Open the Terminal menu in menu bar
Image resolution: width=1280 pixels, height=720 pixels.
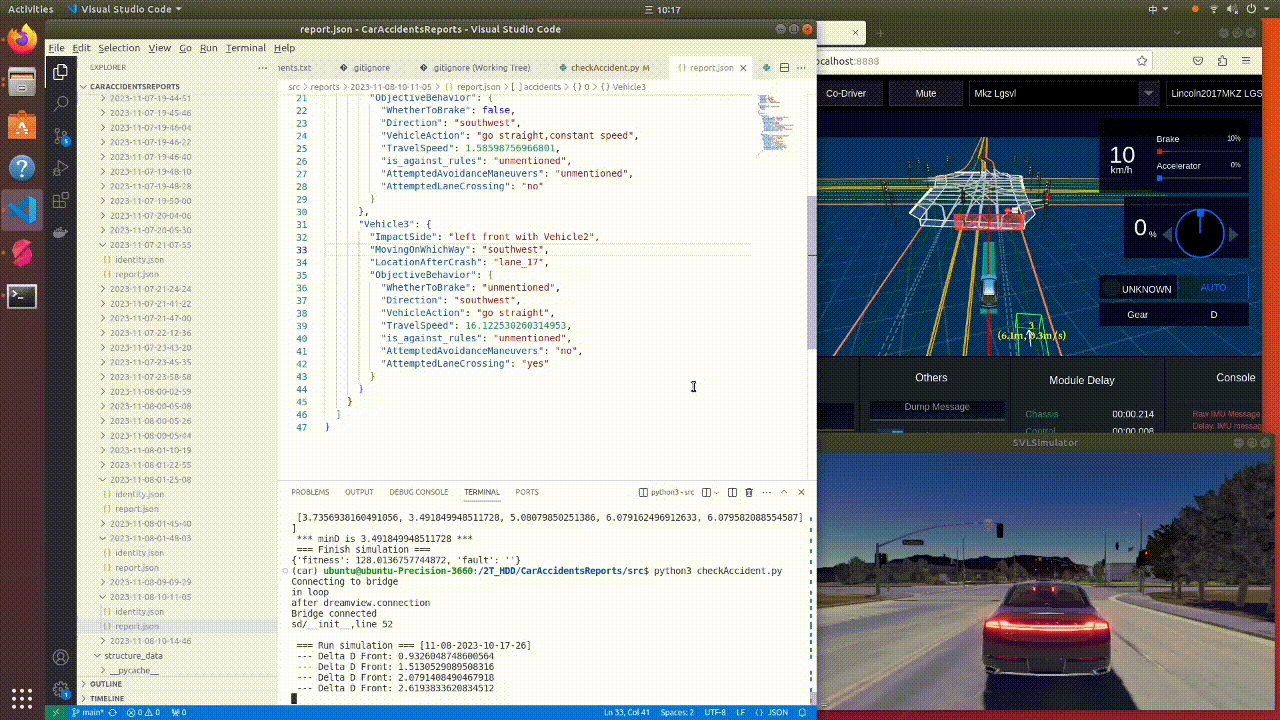(x=245, y=48)
